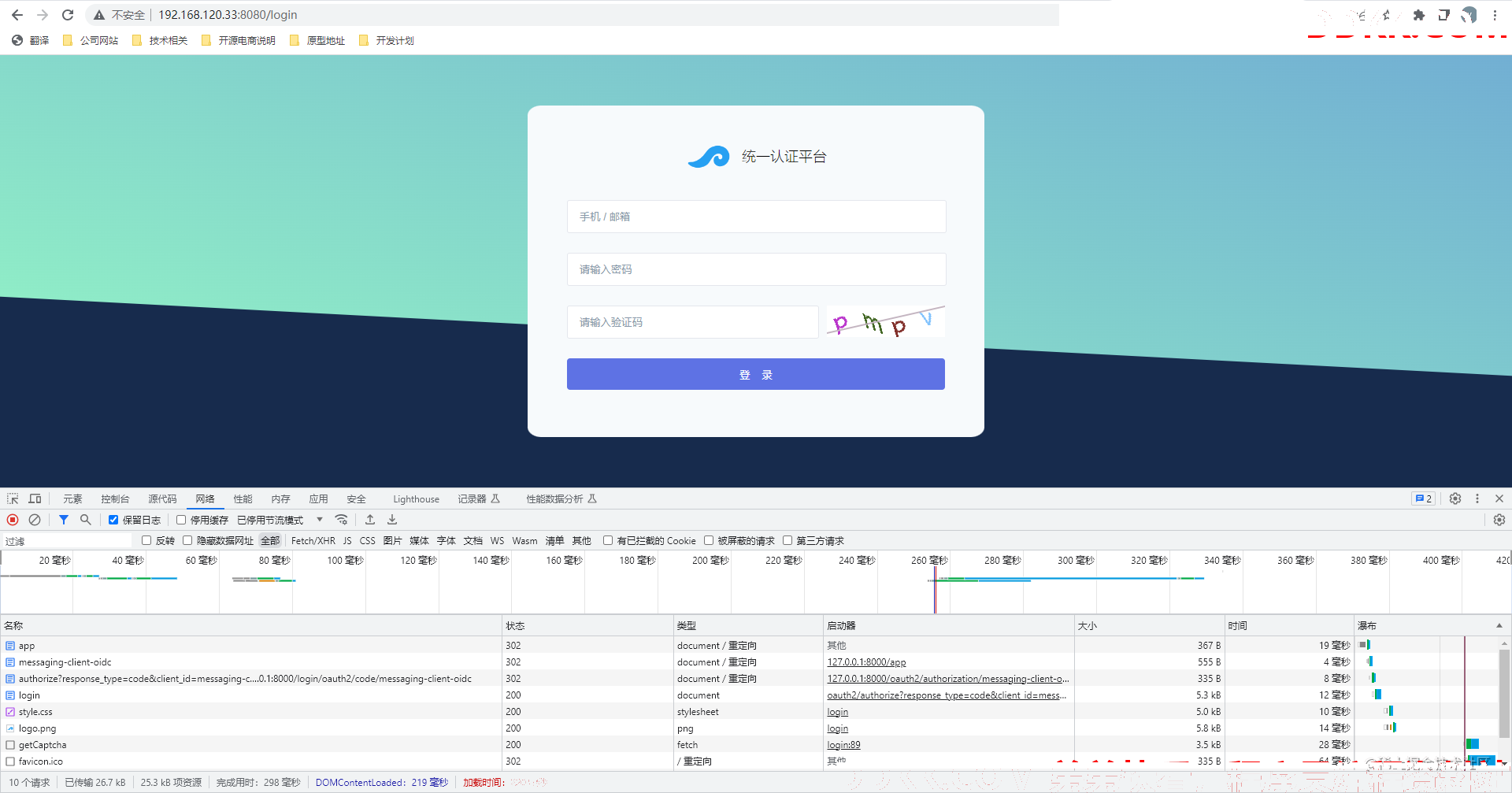Toggle 隐藏数据网址 checkbox
Screen dimensions: 1512x793
(187, 540)
